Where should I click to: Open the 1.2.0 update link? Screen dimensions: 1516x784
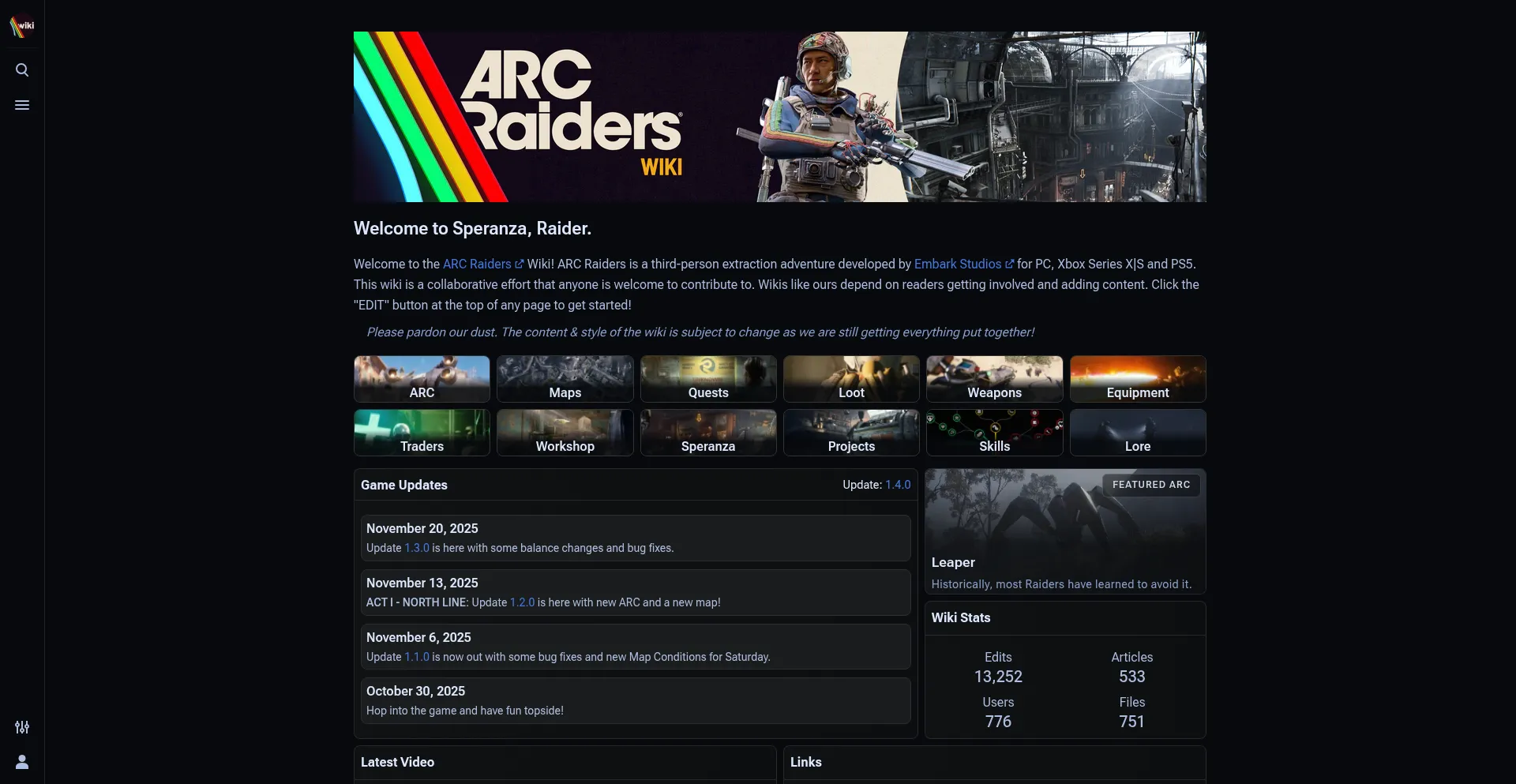point(522,602)
